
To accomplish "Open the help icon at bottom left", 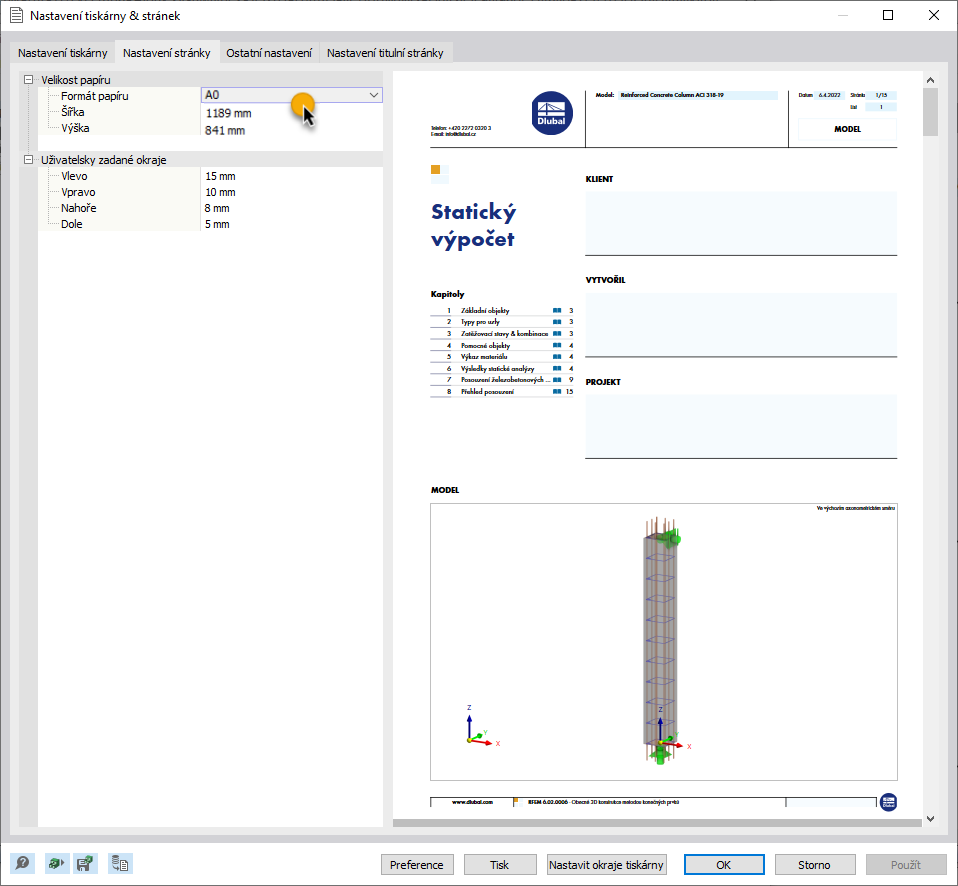I will [x=22, y=863].
